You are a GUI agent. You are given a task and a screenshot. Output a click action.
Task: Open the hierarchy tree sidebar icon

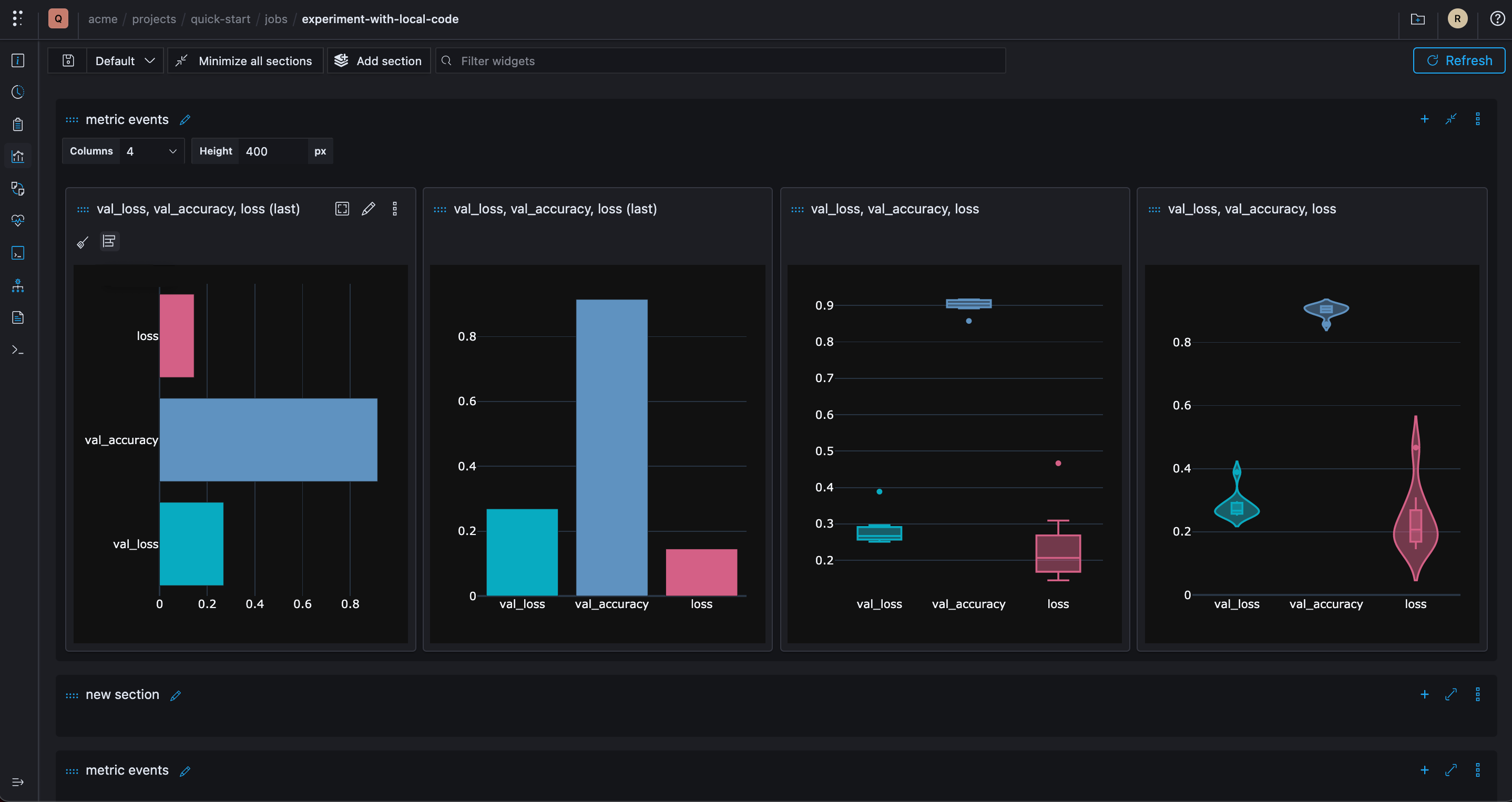coord(17,285)
